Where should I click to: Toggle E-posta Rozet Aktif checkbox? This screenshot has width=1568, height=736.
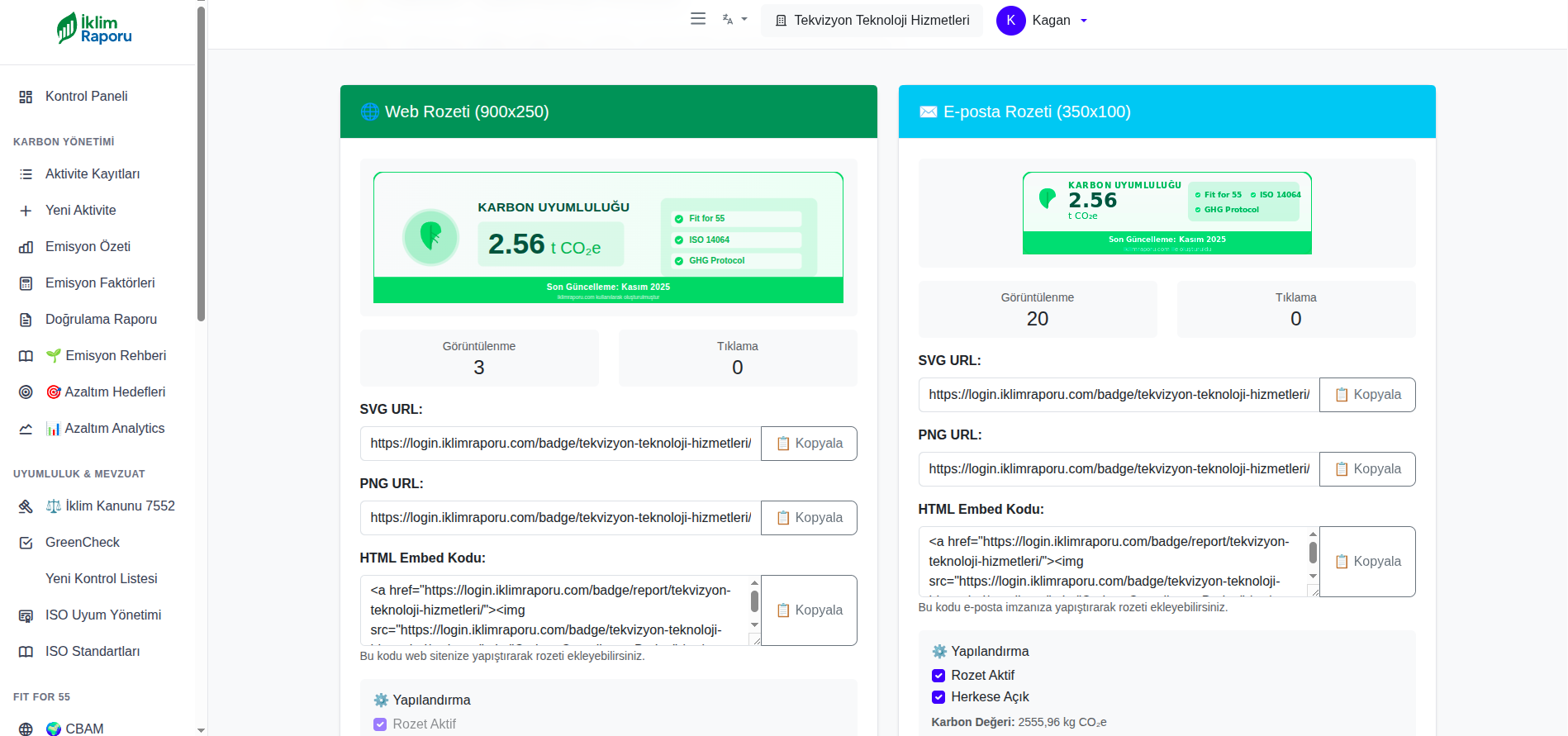[938, 676]
